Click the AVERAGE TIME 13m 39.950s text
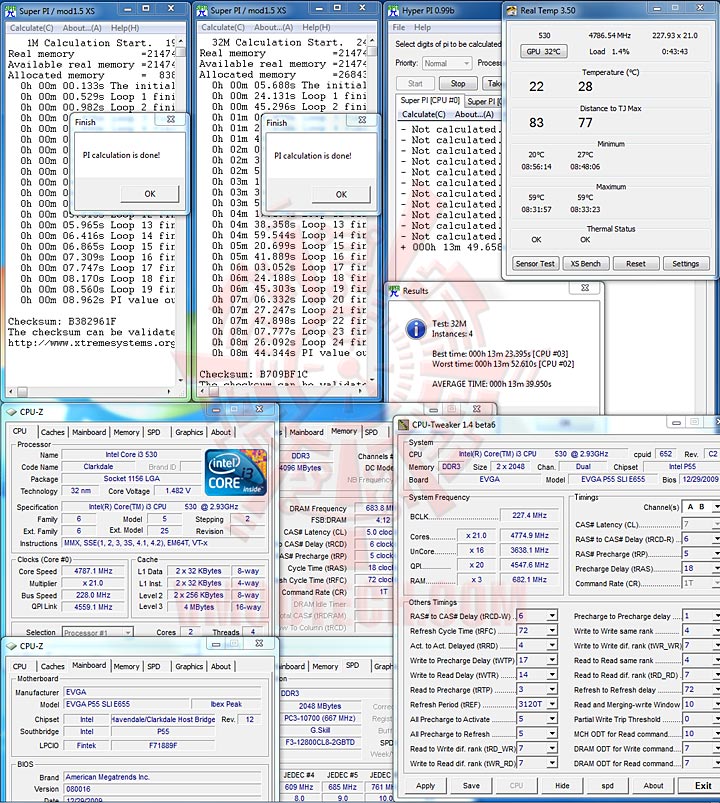This screenshot has width=720, height=803. click(491, 384)
